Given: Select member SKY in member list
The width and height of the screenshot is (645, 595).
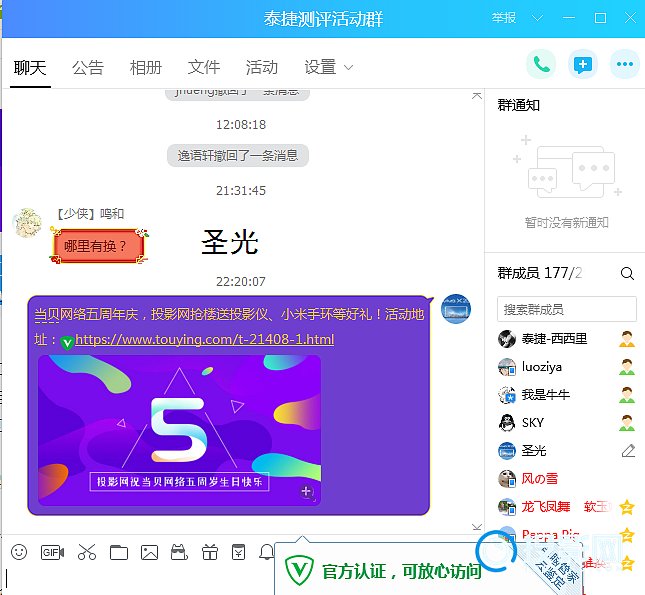Looking at the screenshot, I should point(567,423).
